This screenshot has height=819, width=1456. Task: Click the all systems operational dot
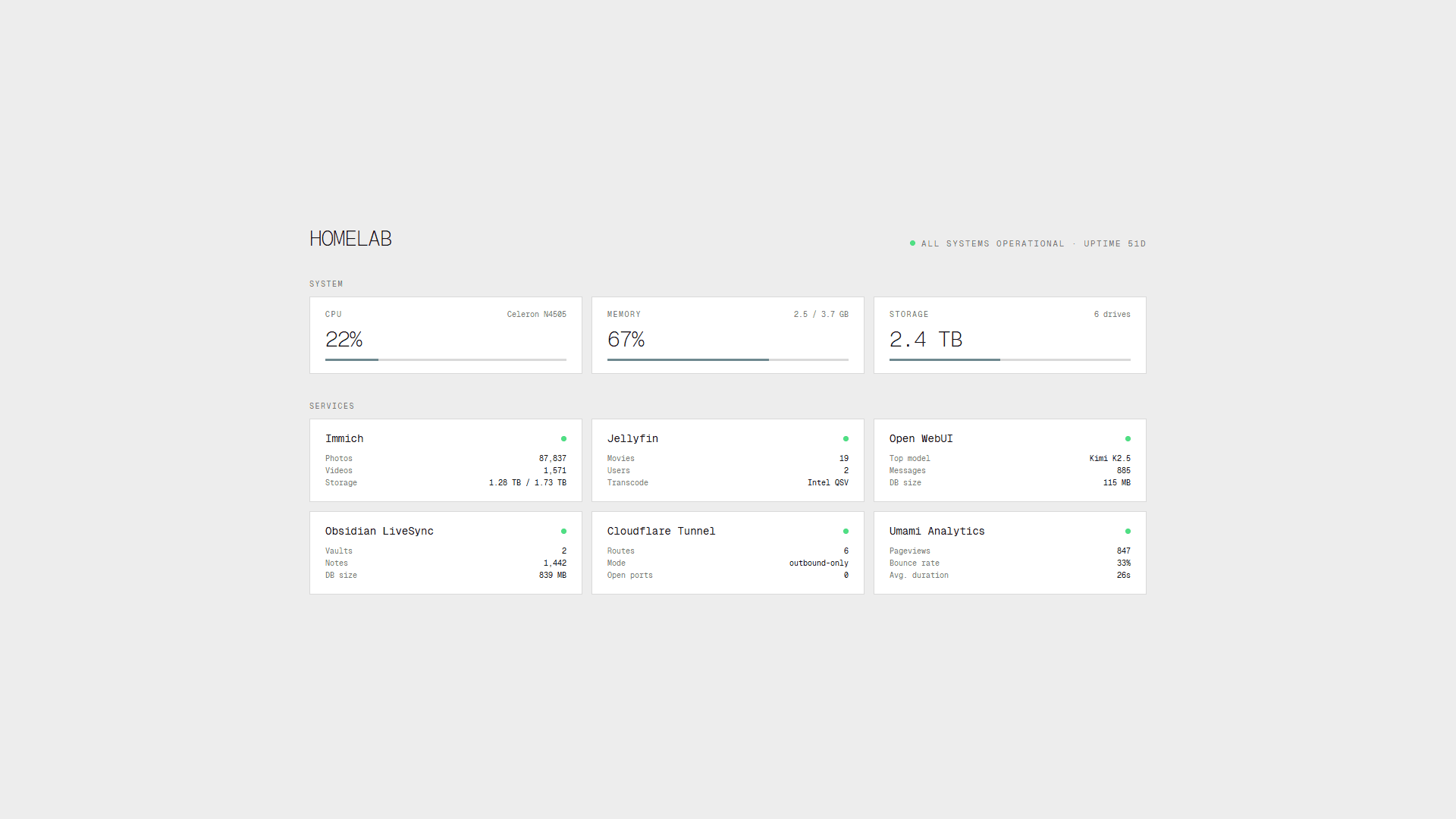pyautogui.click(x=912, y=243)
